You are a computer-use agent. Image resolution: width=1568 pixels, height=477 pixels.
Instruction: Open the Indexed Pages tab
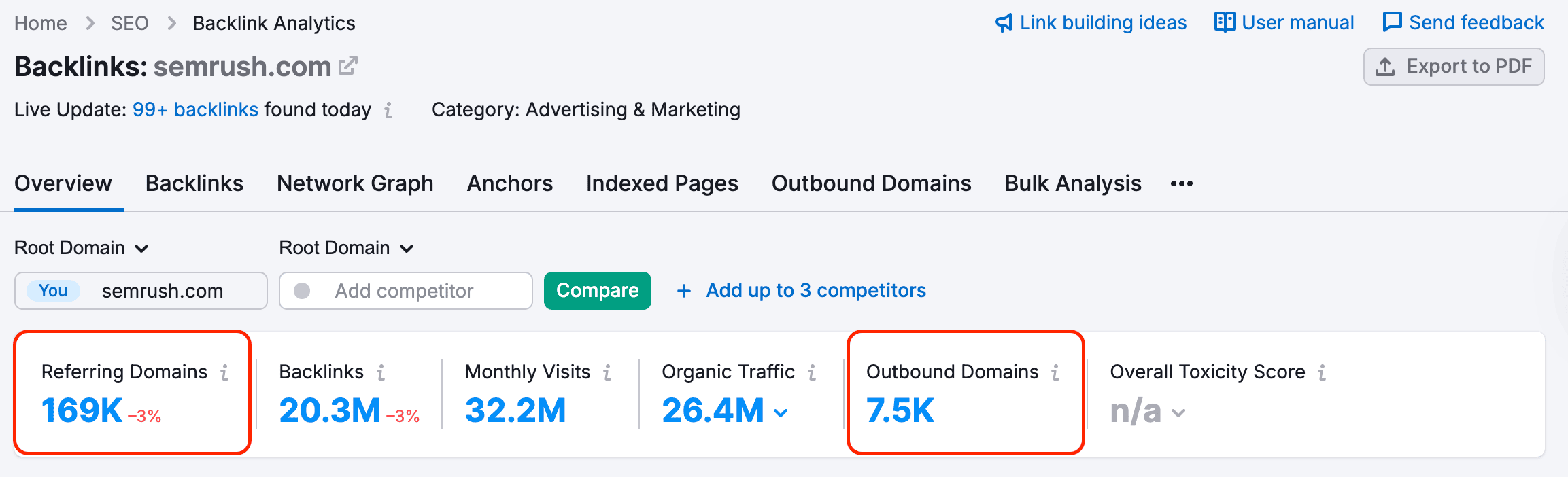point(662,183)
